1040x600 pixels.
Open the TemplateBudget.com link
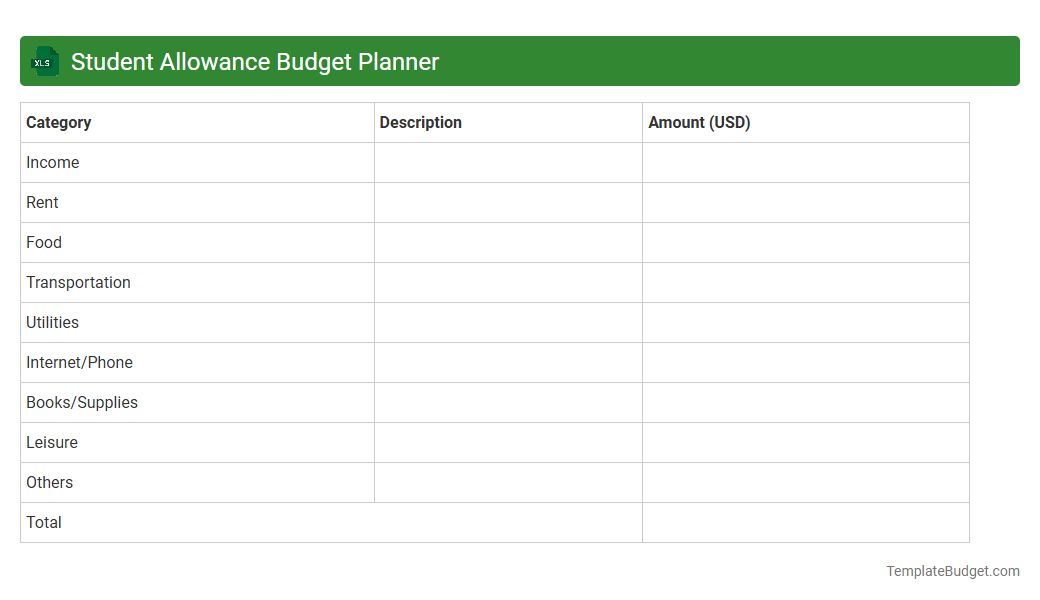point(952,570)
